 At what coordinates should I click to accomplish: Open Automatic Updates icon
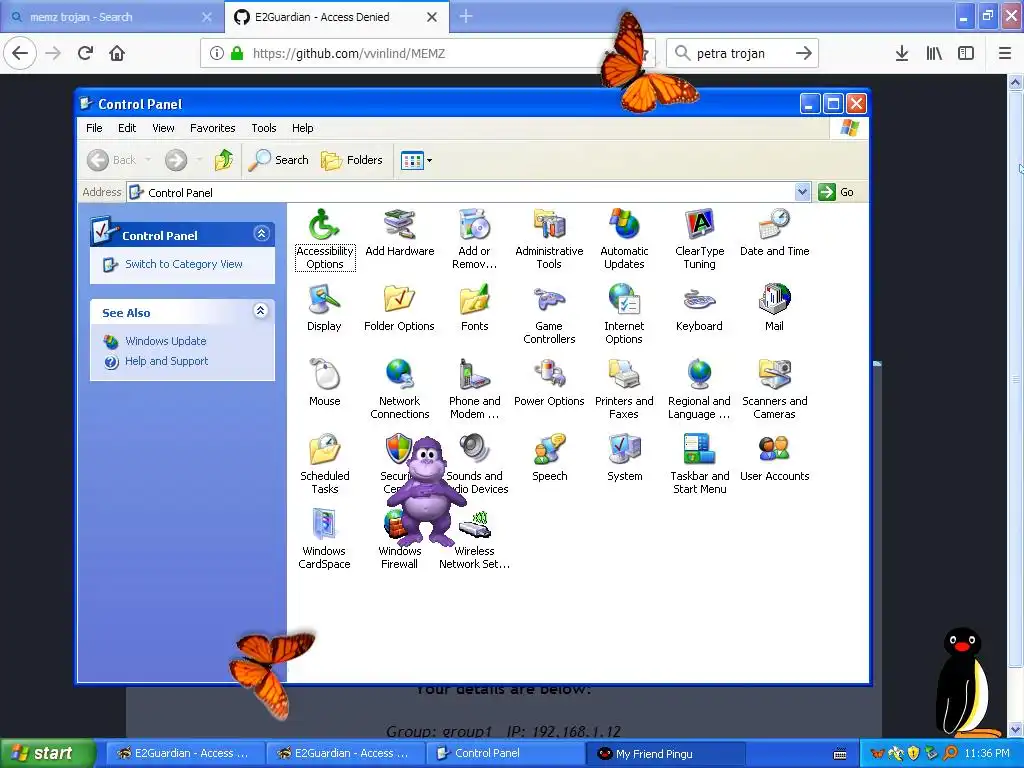pyautogui.click(x=624, y=239)
